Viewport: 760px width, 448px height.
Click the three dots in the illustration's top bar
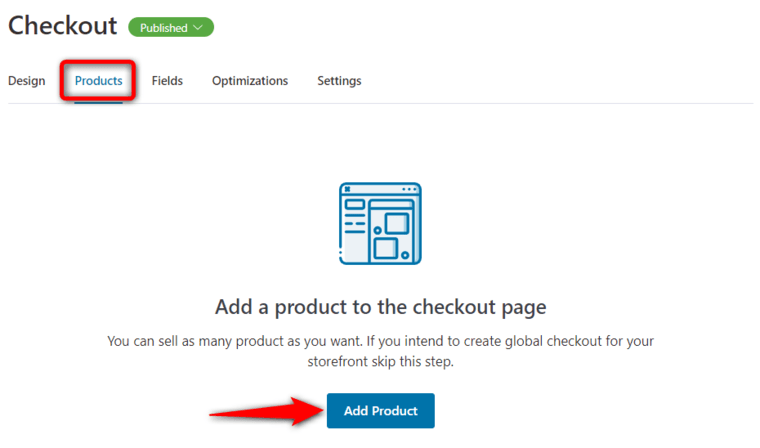click(x=409, y=189)
